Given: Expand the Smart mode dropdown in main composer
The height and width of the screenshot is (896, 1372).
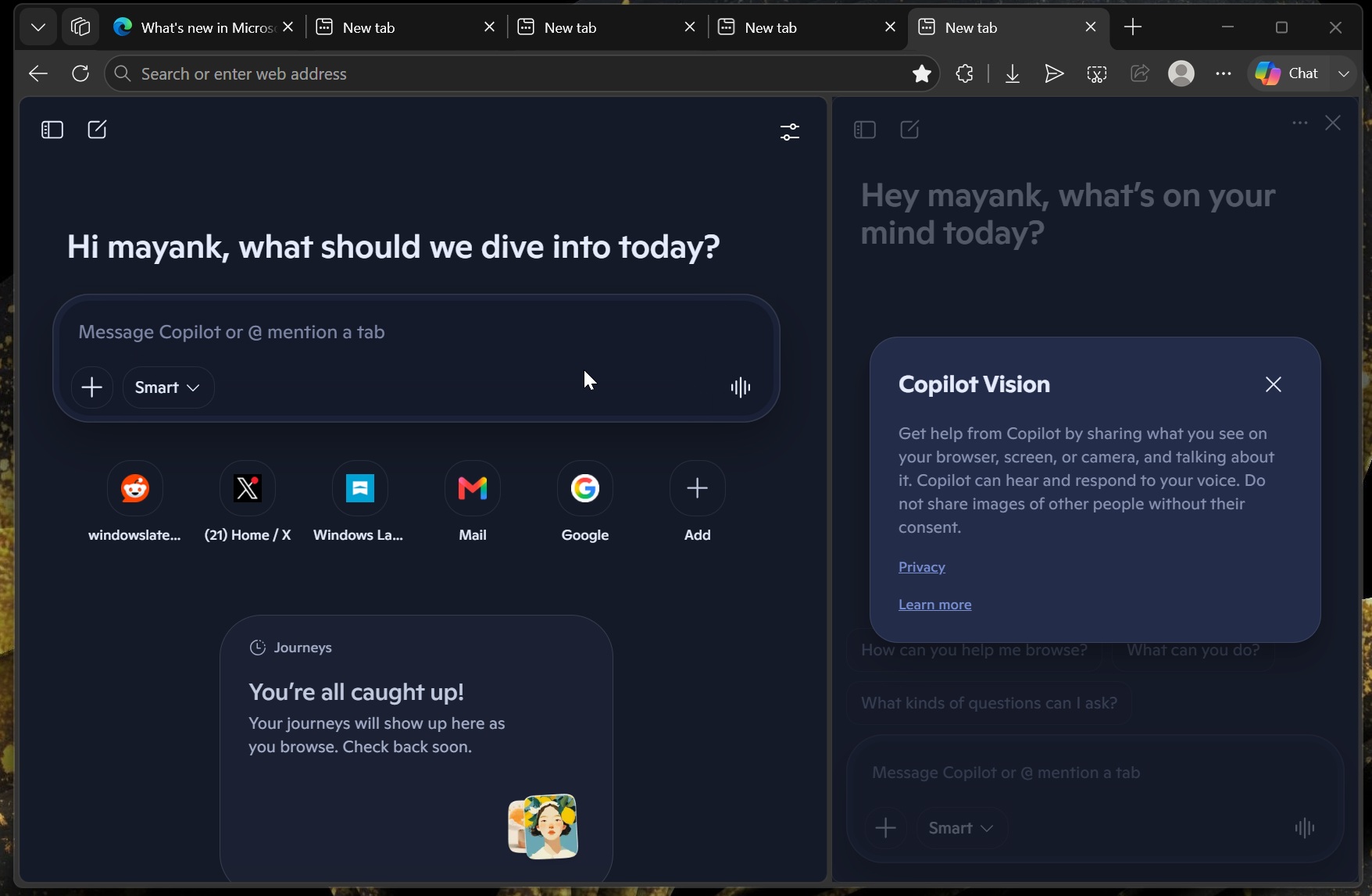Looking at the screenshot, I should (168, 387).
